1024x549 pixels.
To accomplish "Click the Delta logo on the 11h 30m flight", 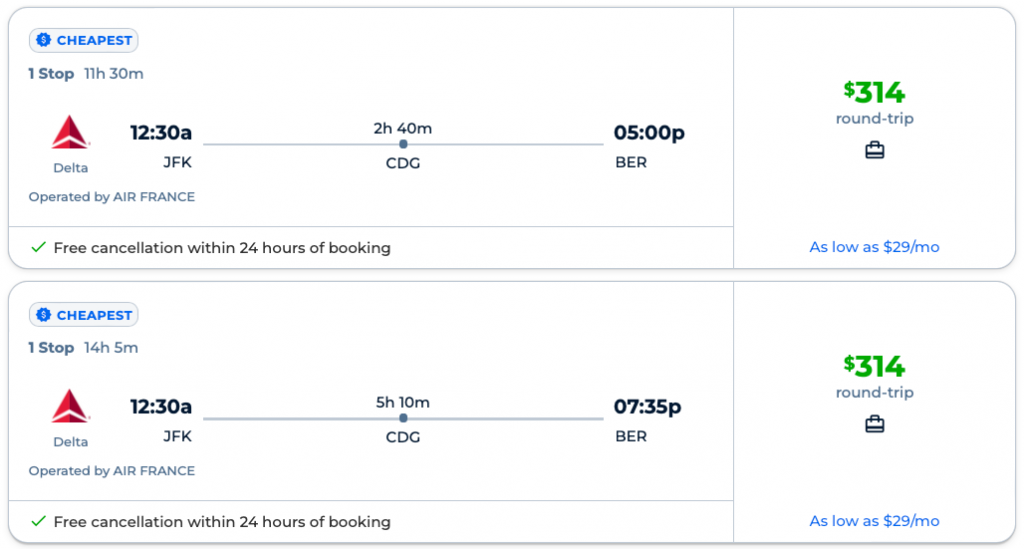I will 70,133.
